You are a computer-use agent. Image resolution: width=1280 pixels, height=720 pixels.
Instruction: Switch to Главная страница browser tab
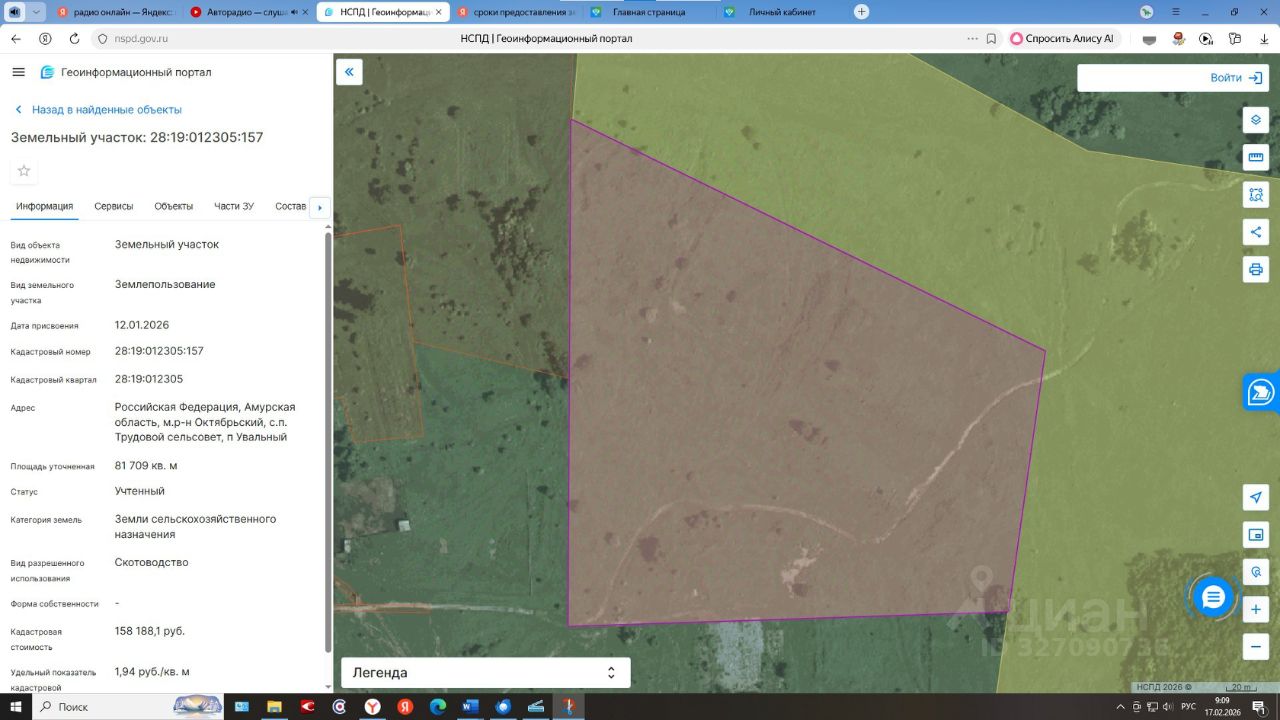649,12
